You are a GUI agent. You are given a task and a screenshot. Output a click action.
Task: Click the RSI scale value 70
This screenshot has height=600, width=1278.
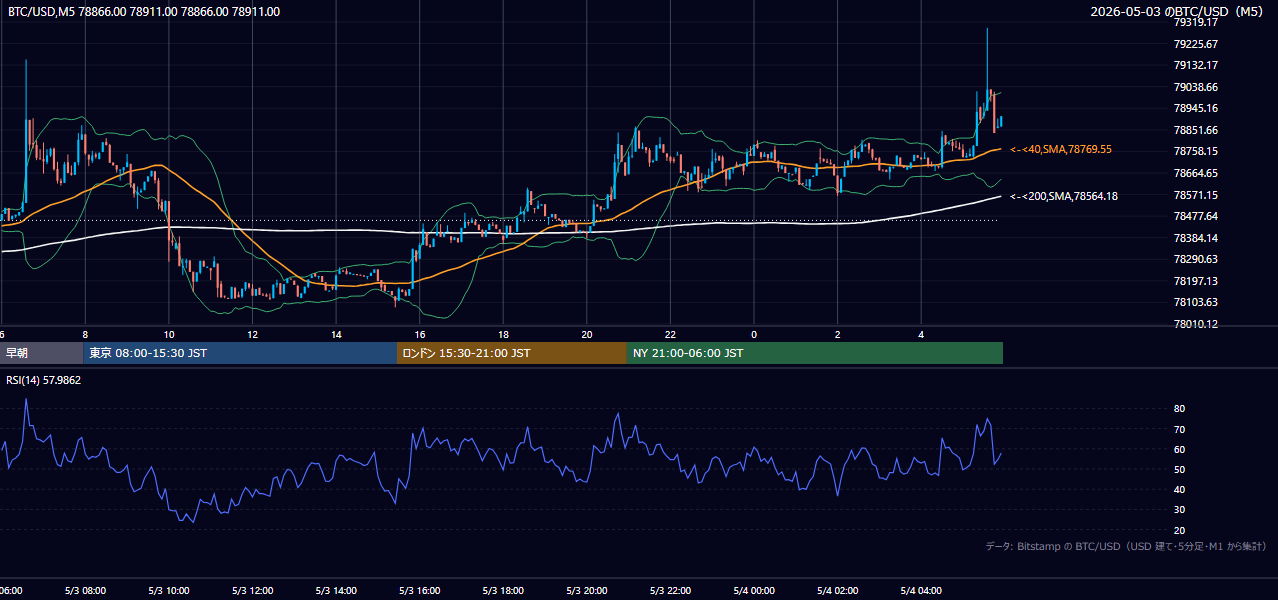pyautogui.click(x=1179, y=429)
